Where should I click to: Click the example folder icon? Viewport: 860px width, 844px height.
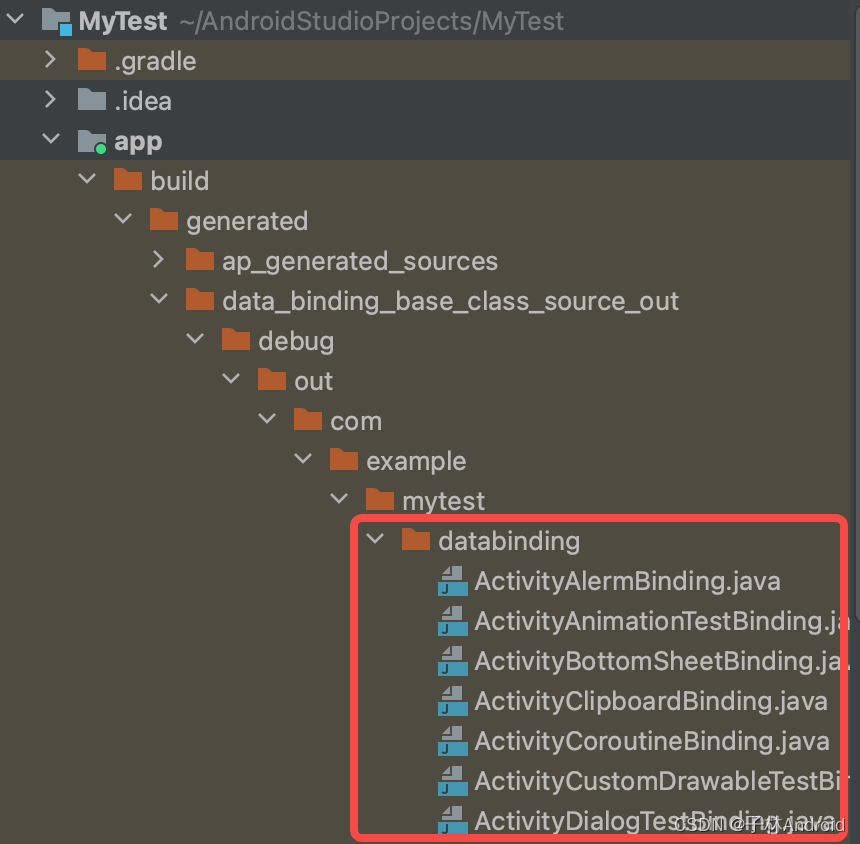pos(344,460)
